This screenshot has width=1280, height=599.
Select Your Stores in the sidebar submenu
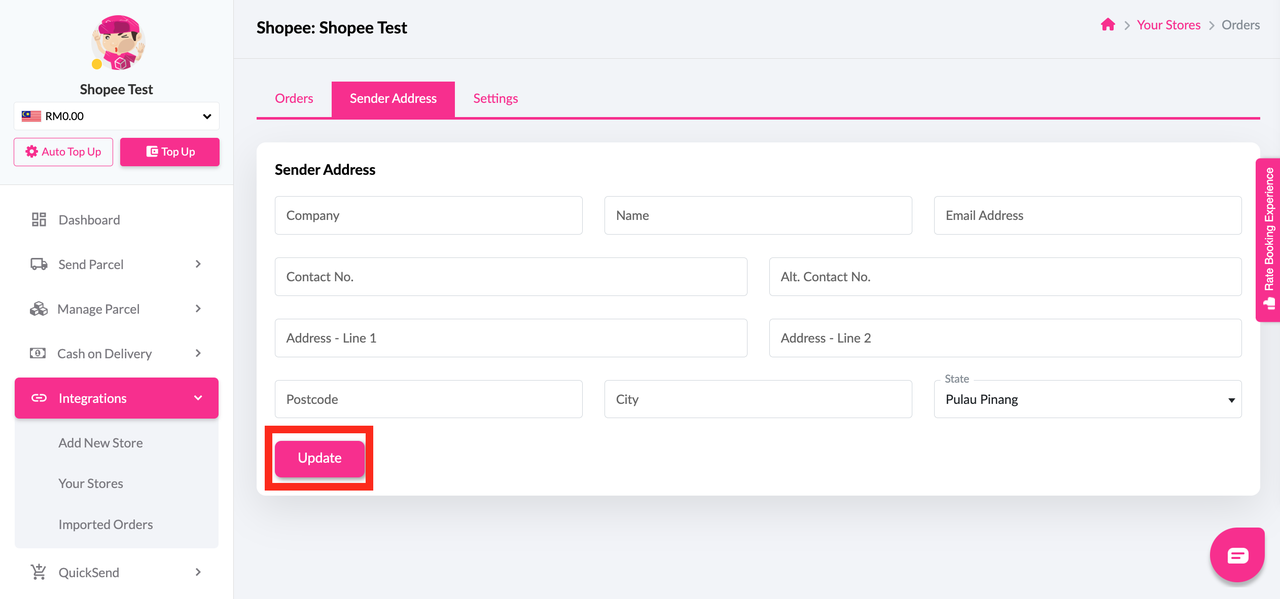(x=91, y=483)
